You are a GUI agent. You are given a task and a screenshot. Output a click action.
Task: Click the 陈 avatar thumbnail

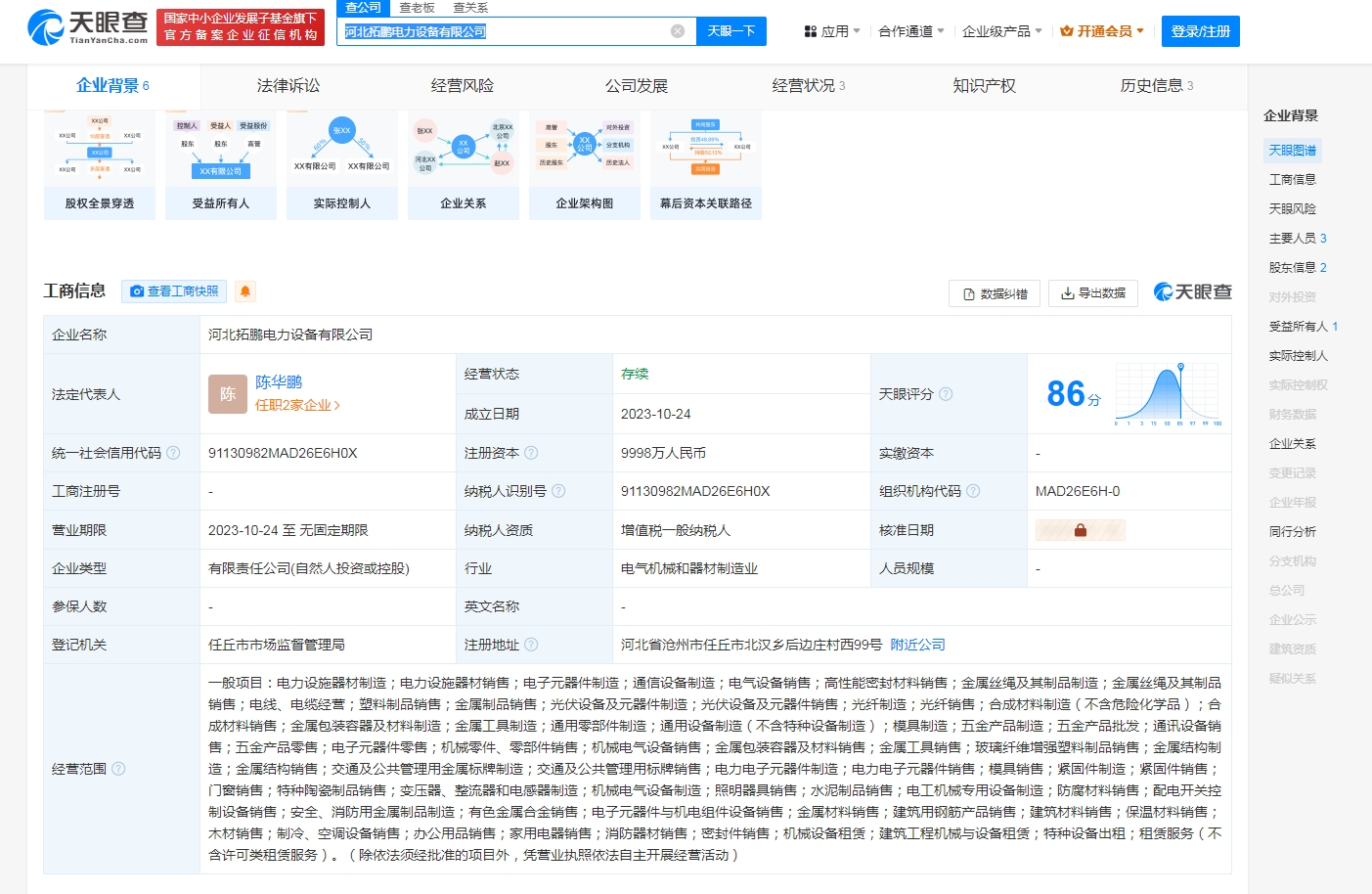click(x=228, y=394)
